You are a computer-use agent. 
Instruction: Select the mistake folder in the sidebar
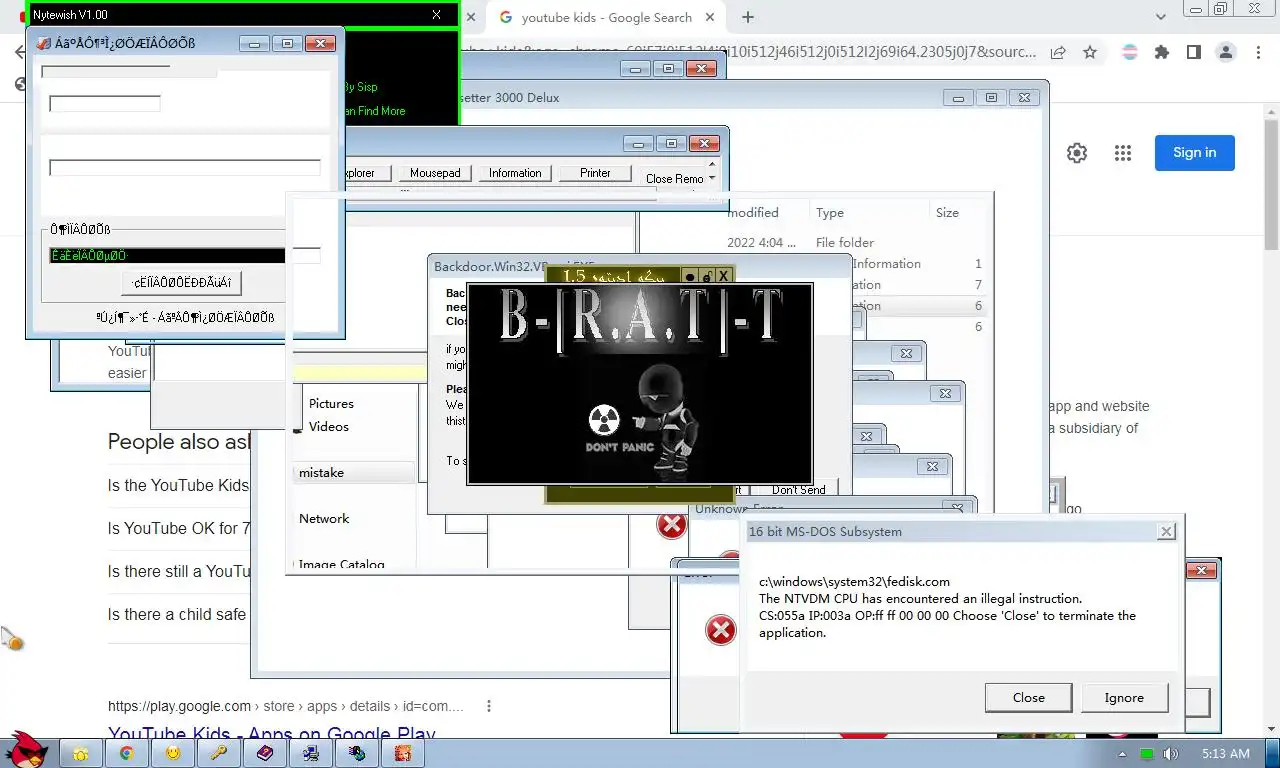click(x=355, y=473)
